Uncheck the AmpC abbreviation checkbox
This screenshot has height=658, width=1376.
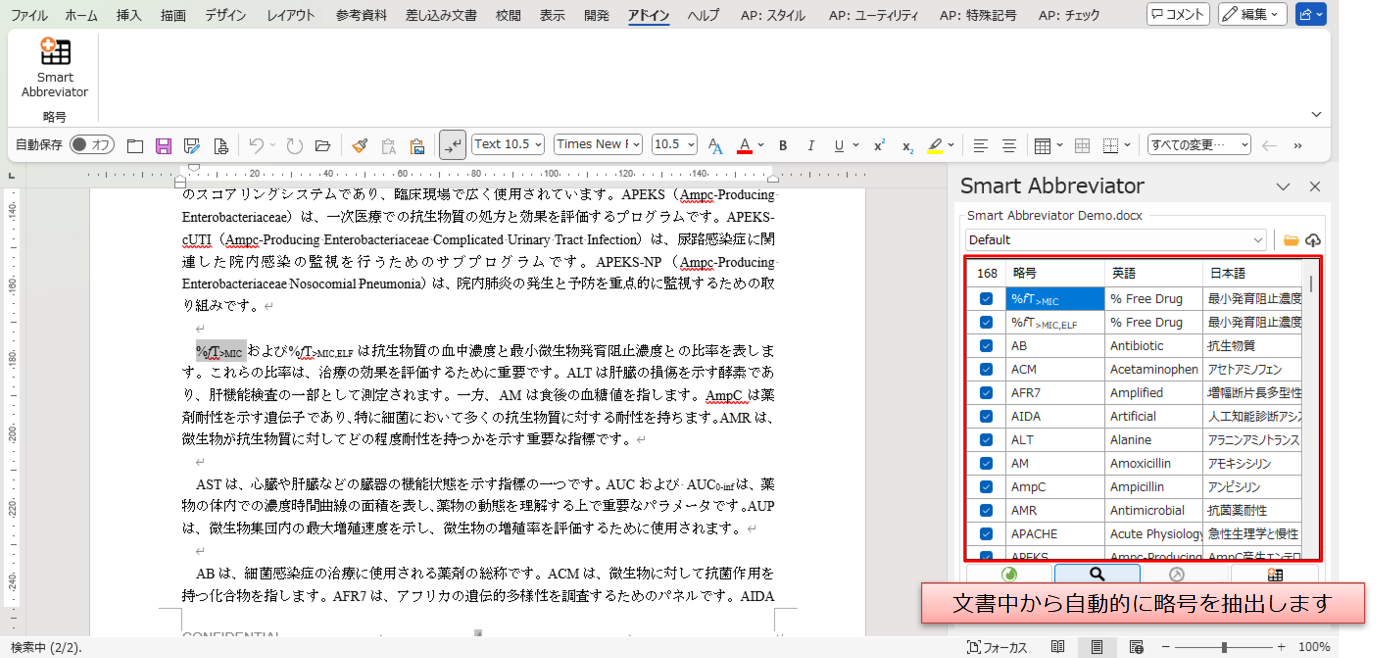click(x=986, y=487)
